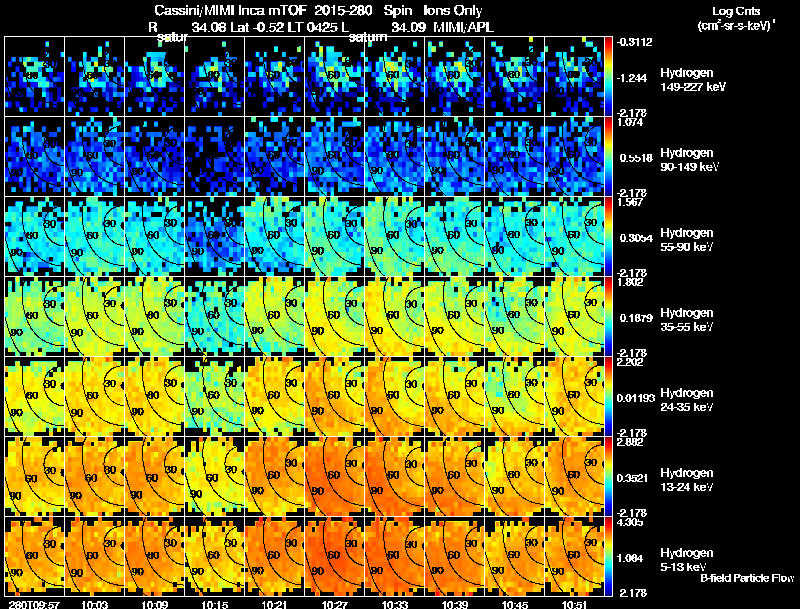This screenshot has height=609, width=800.
Task: Click the Hydrogen 149-227 keV color bar
Action: 608,77
